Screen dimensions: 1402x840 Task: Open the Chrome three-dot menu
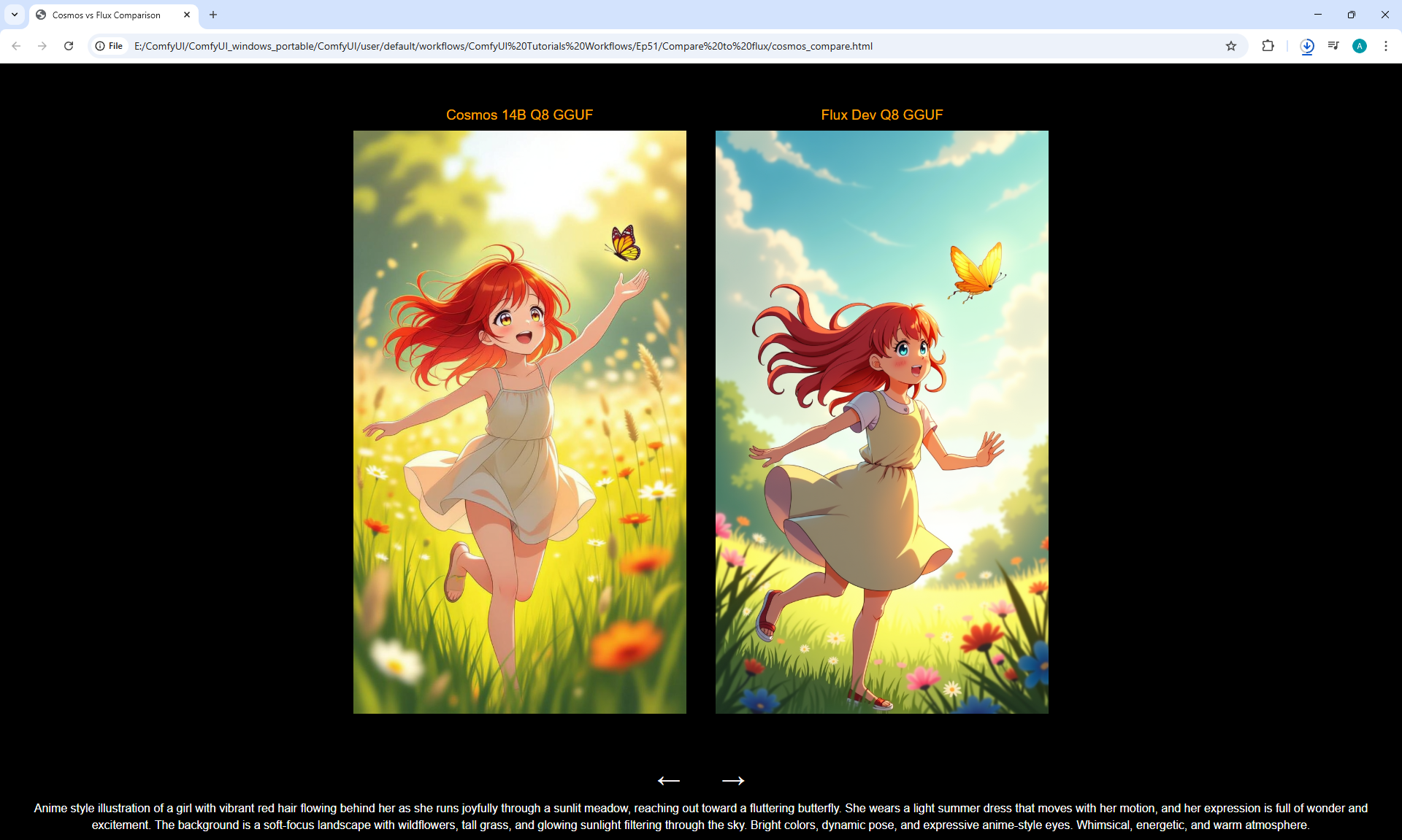point(1386,46)
